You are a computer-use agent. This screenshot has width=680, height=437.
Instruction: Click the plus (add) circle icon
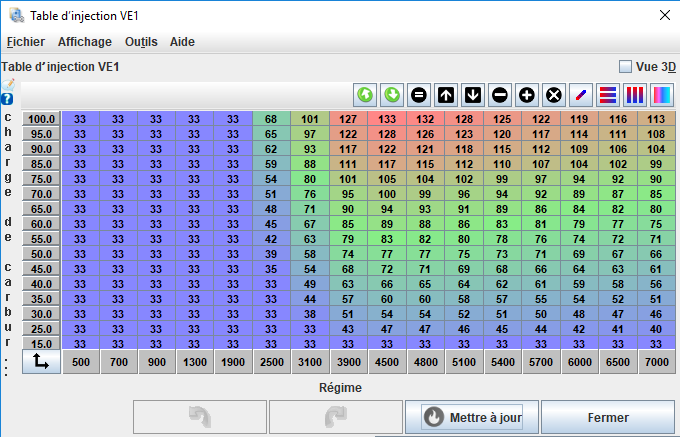526,95
